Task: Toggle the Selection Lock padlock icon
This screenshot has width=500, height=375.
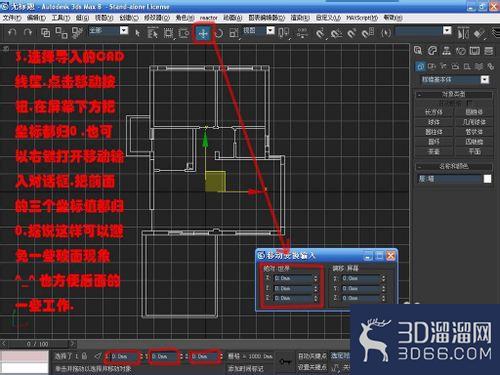Action: 85,356
